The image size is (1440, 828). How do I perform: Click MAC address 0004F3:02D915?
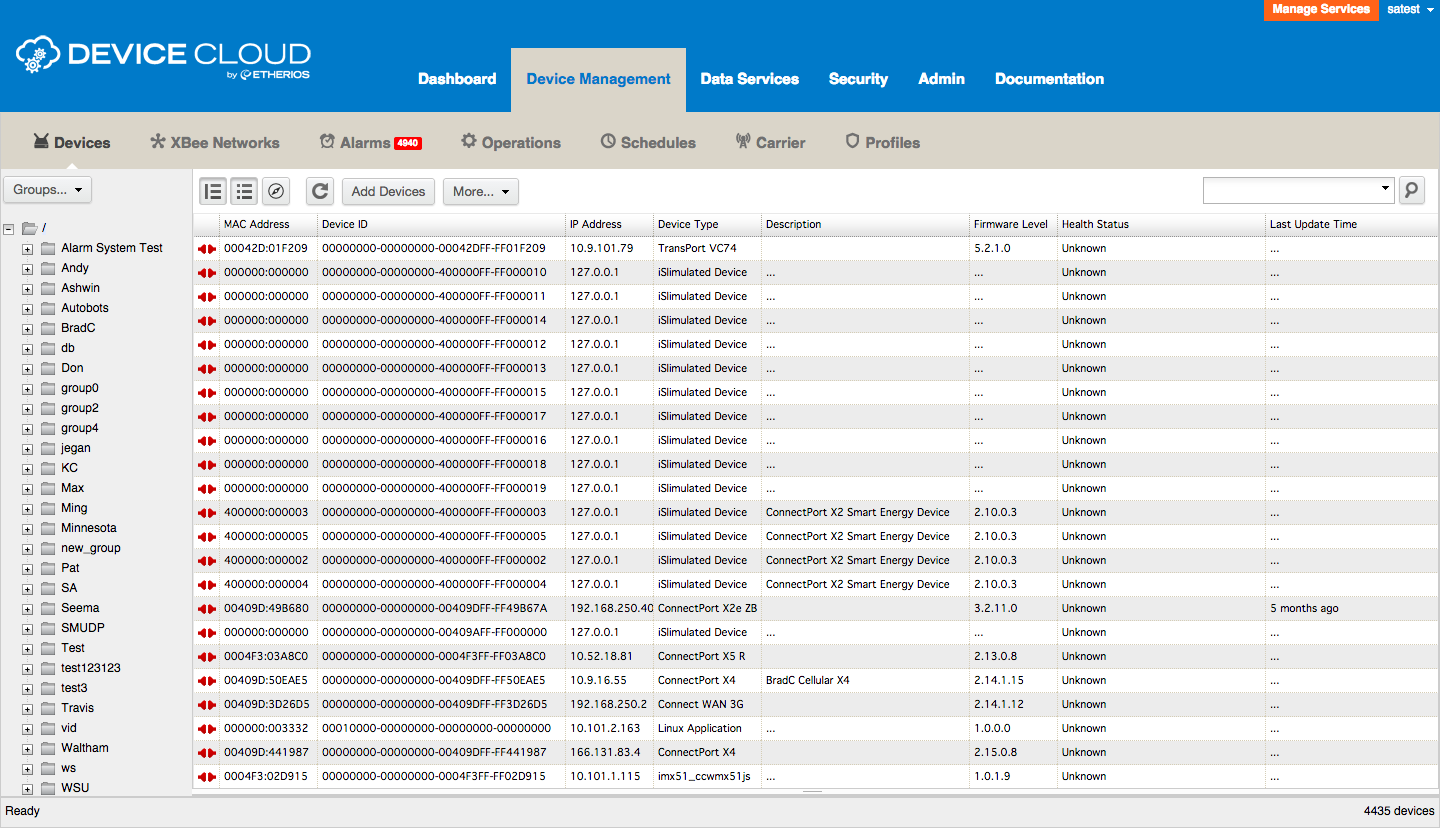[x=266, y=776]
